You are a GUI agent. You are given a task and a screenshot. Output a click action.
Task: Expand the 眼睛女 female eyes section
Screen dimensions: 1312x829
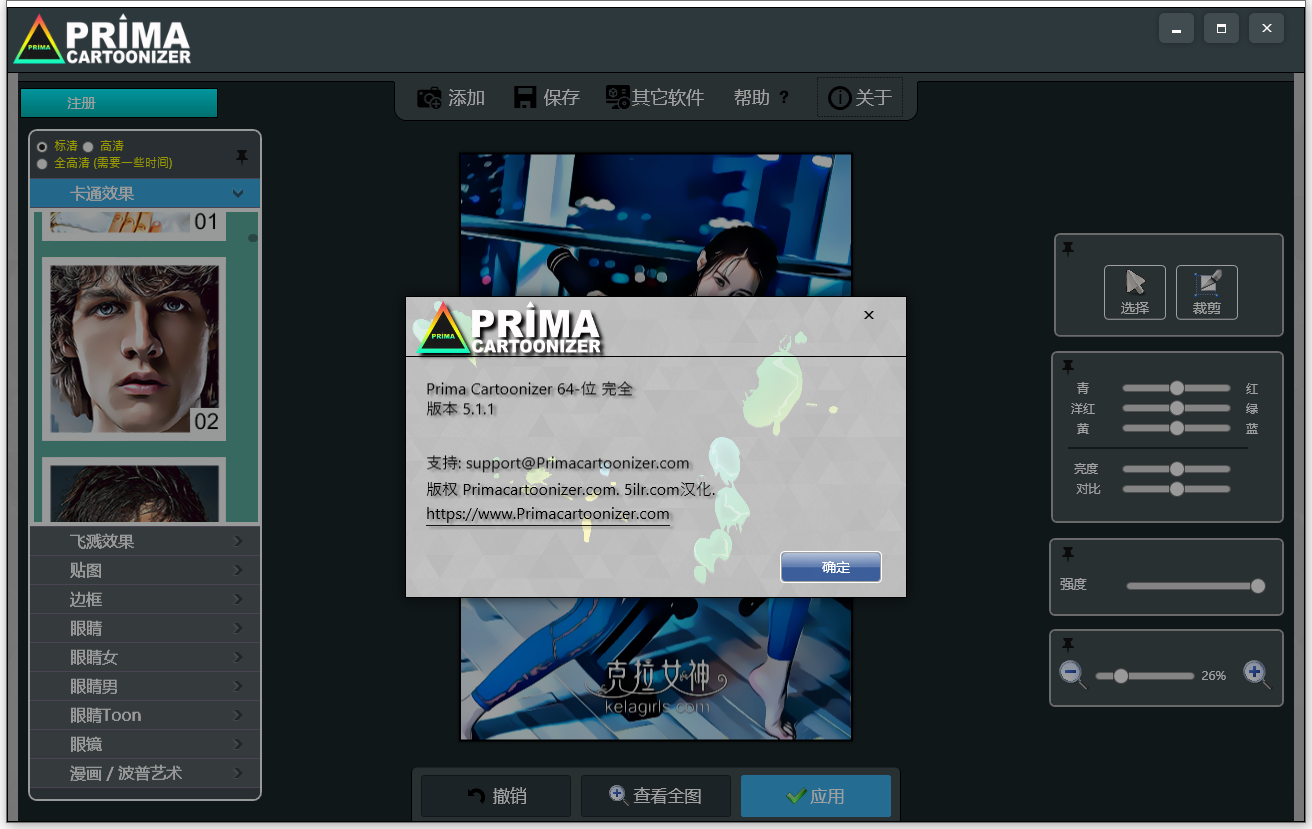145,657
